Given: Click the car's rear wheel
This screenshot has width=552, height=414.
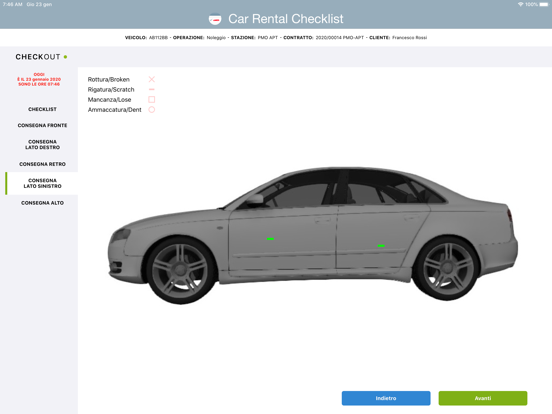Looking at the screenshot, I should pyautogui.click(x=447, y=268).
